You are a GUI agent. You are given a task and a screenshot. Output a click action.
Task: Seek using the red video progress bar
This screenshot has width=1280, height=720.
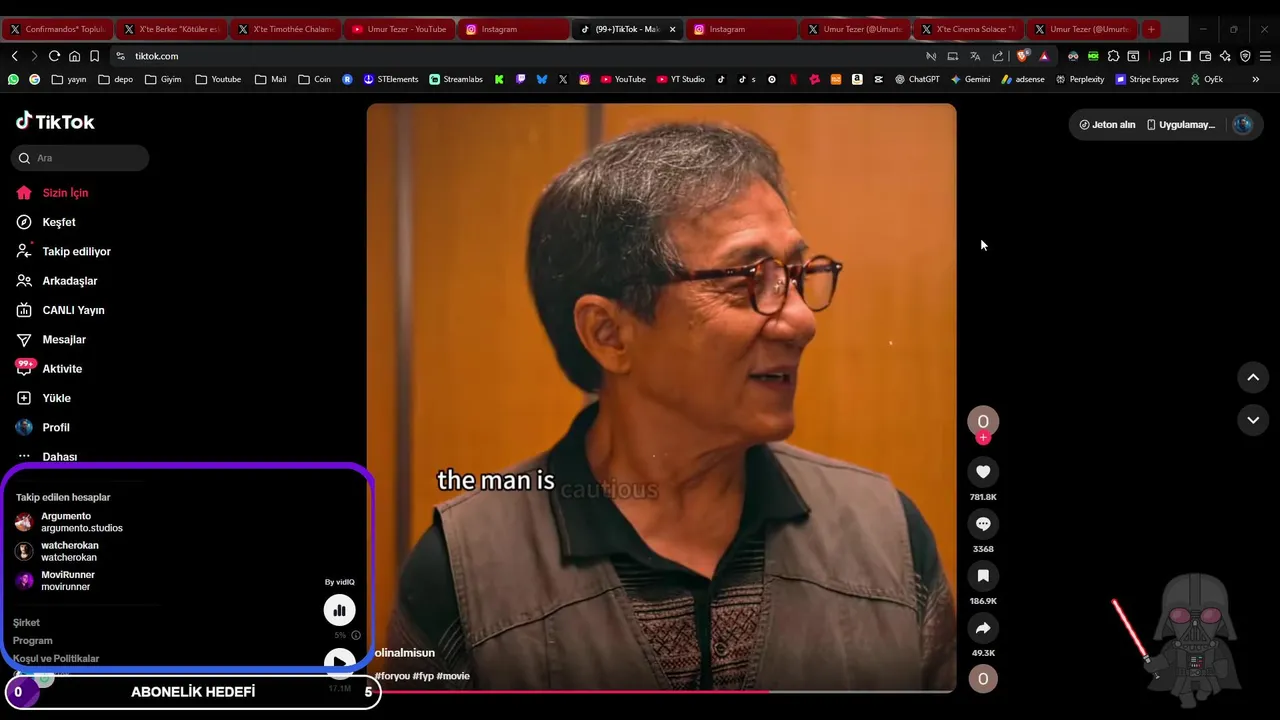(661, 691)
